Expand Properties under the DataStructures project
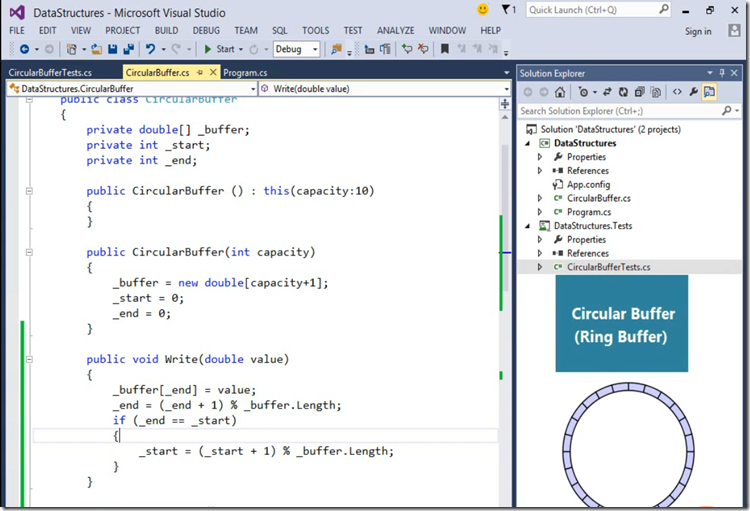The image size is (750, 511). pyautogui.click(x=540, y=157)
